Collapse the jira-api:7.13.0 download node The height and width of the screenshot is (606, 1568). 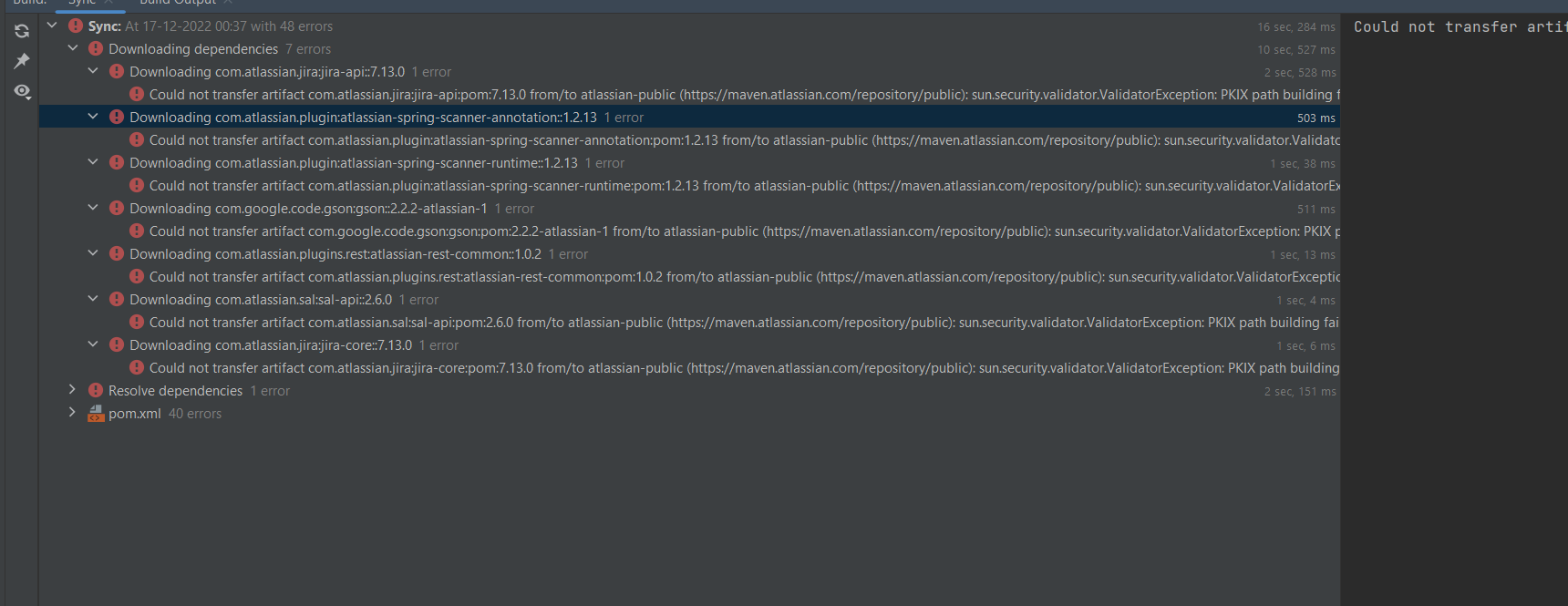pos(93,71)
